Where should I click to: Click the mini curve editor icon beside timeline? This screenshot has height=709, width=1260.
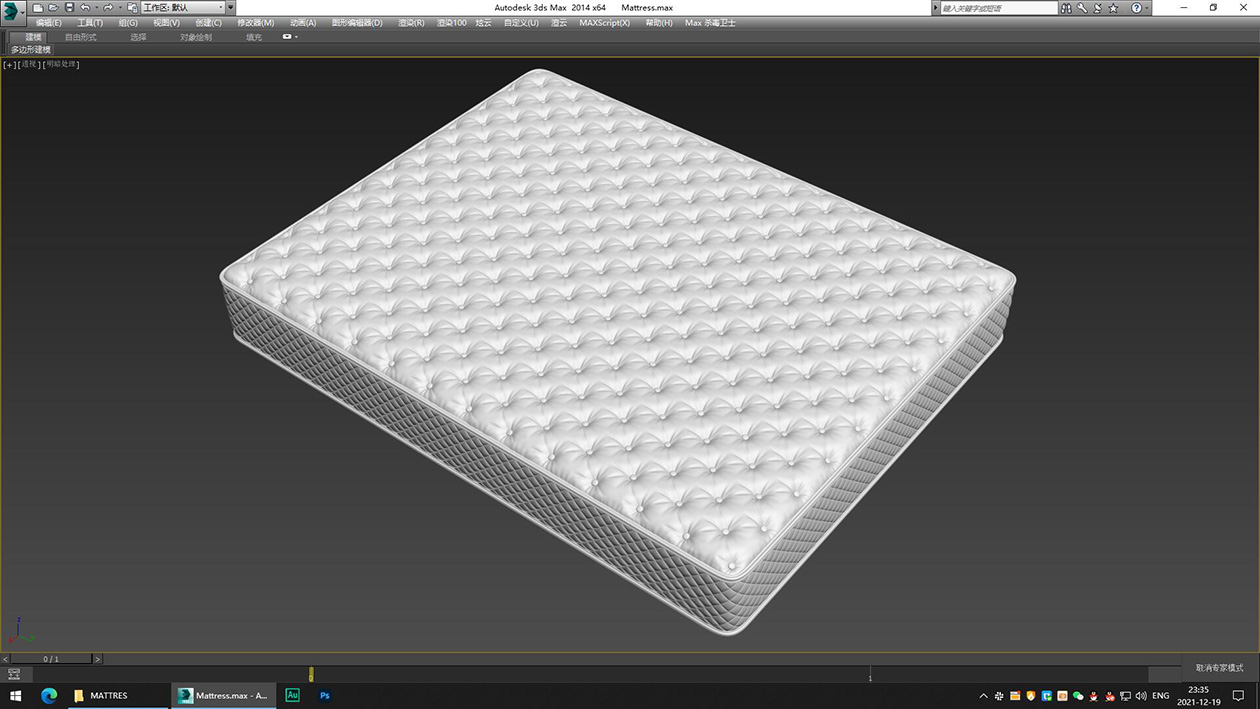(14, 674)
